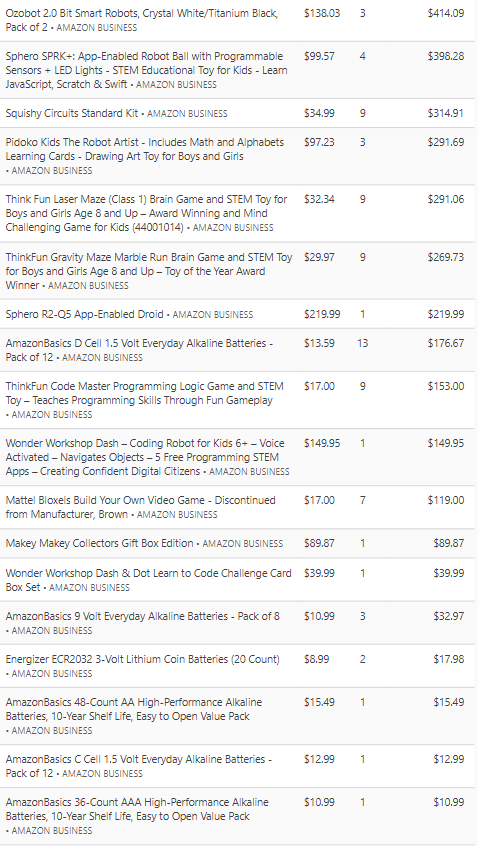Open Dash & Dot Challenge Card Box Set
Screen dimensions: 478x846
tap(148, 580)
